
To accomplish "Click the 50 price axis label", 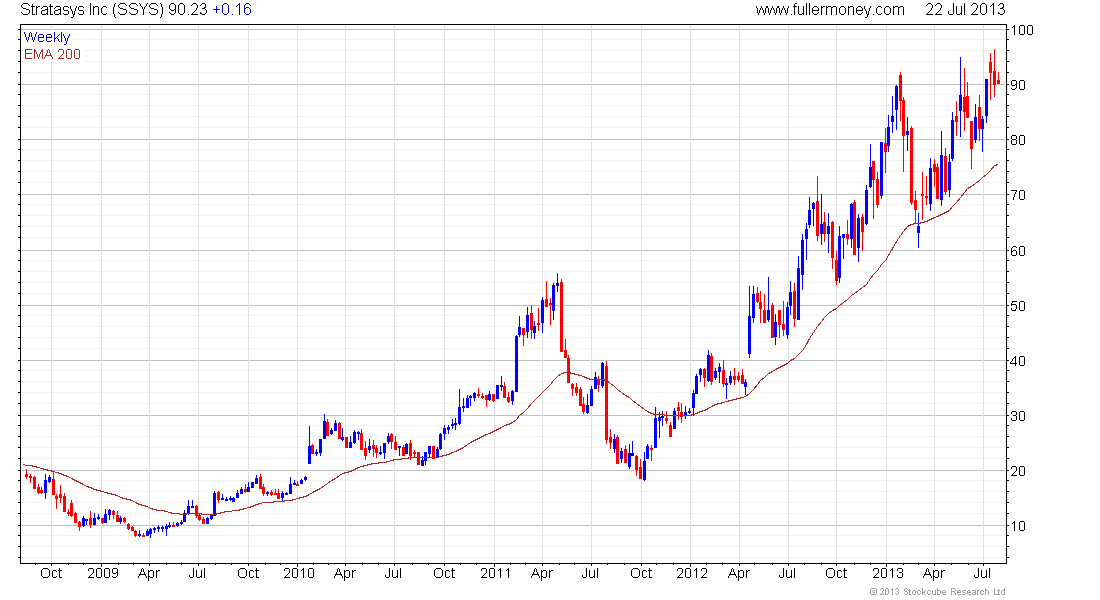I will pyautogui.click(x=1017, y=306).
